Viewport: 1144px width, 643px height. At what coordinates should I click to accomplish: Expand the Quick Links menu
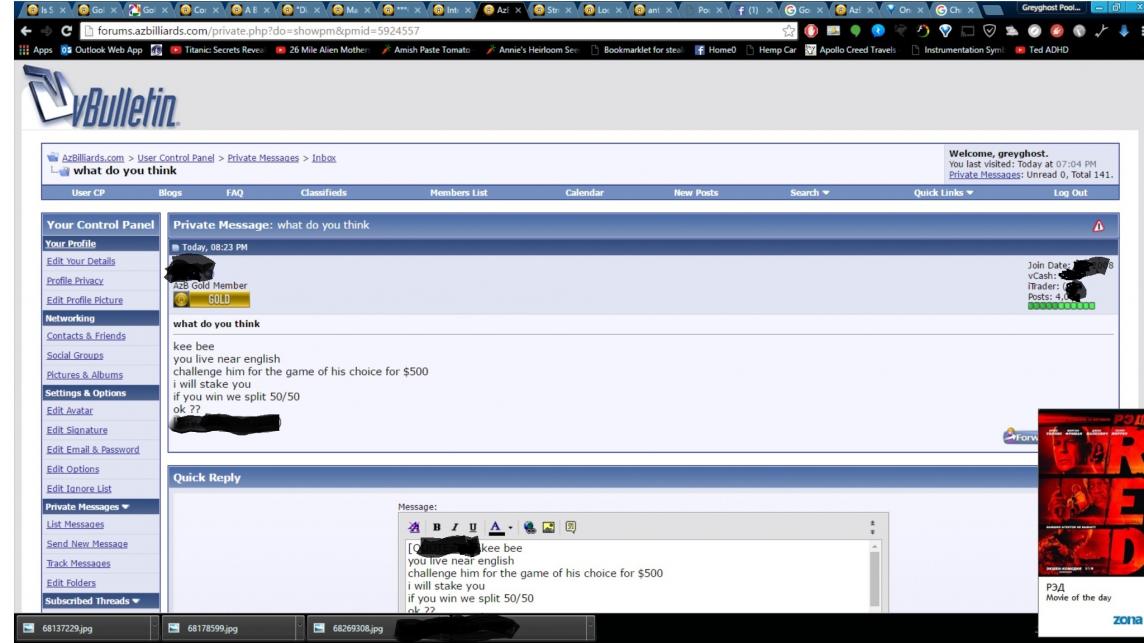tap(943, 193)
